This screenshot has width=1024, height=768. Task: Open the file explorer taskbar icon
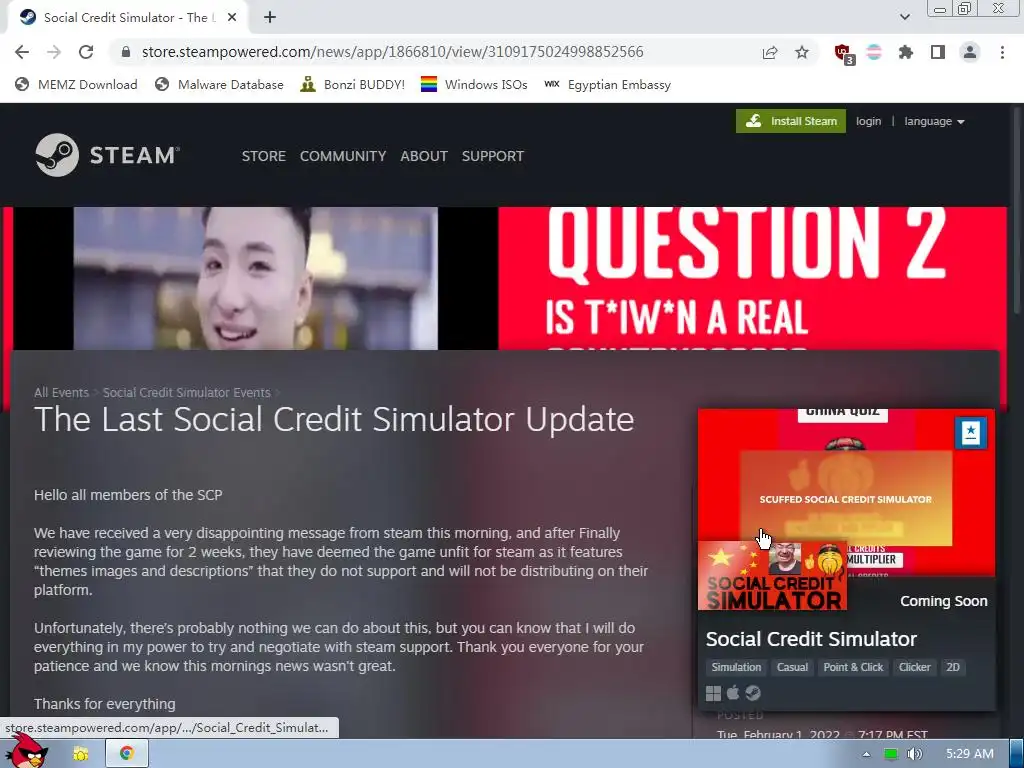pos(81,754)
